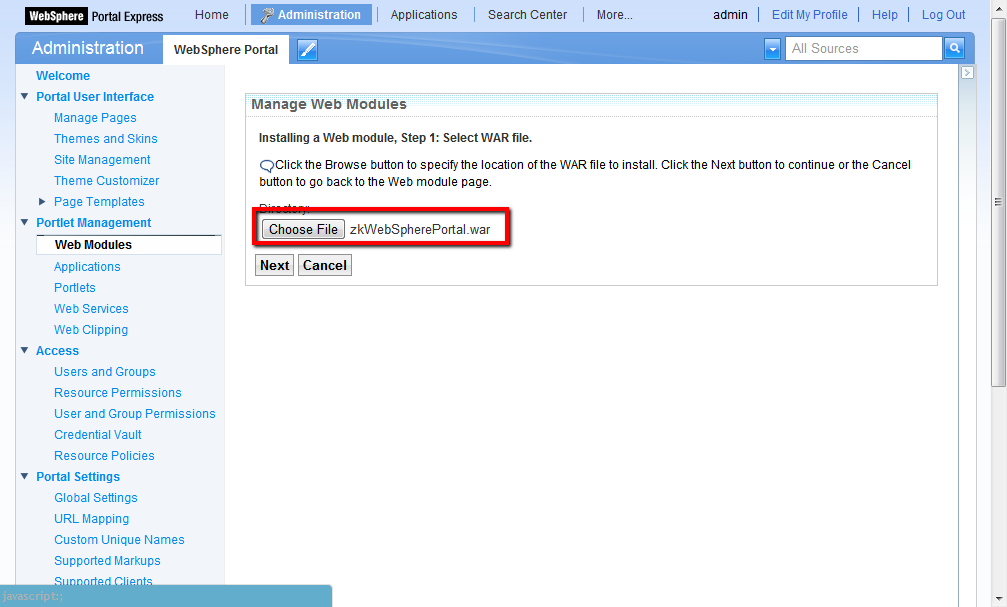
Task: Collapse the Access section
Action: tap(24, 350)
